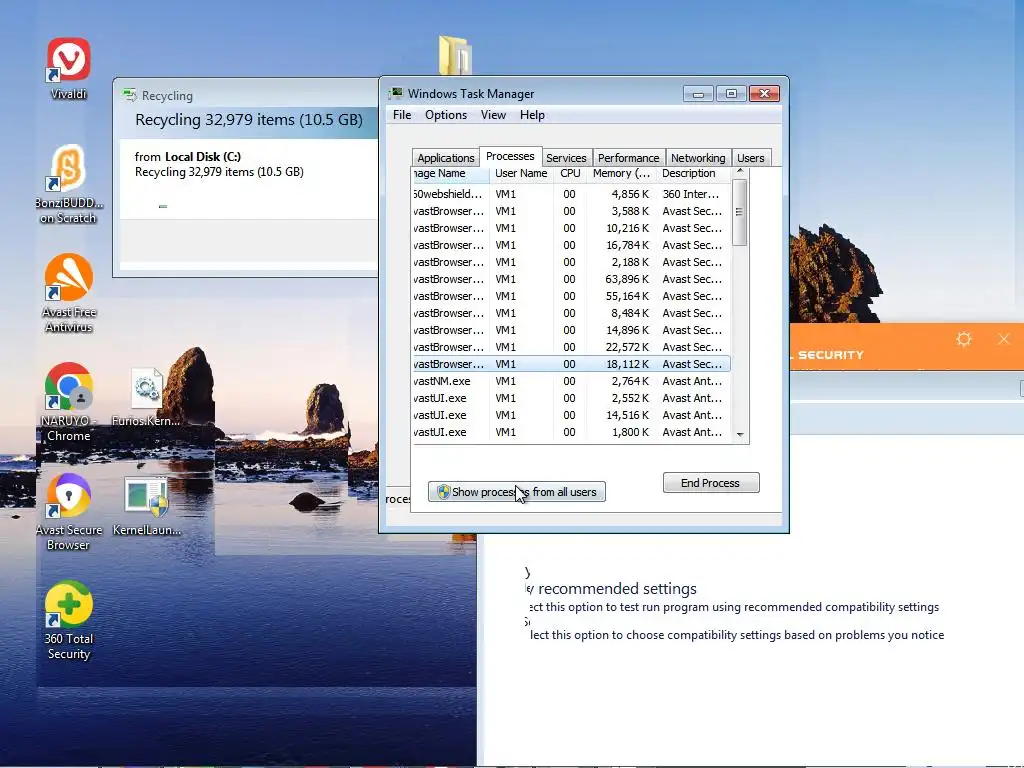Select the Furios.Kern desktop file icon
This screenshot has height=768, width=1024.
tap(146, 398)
